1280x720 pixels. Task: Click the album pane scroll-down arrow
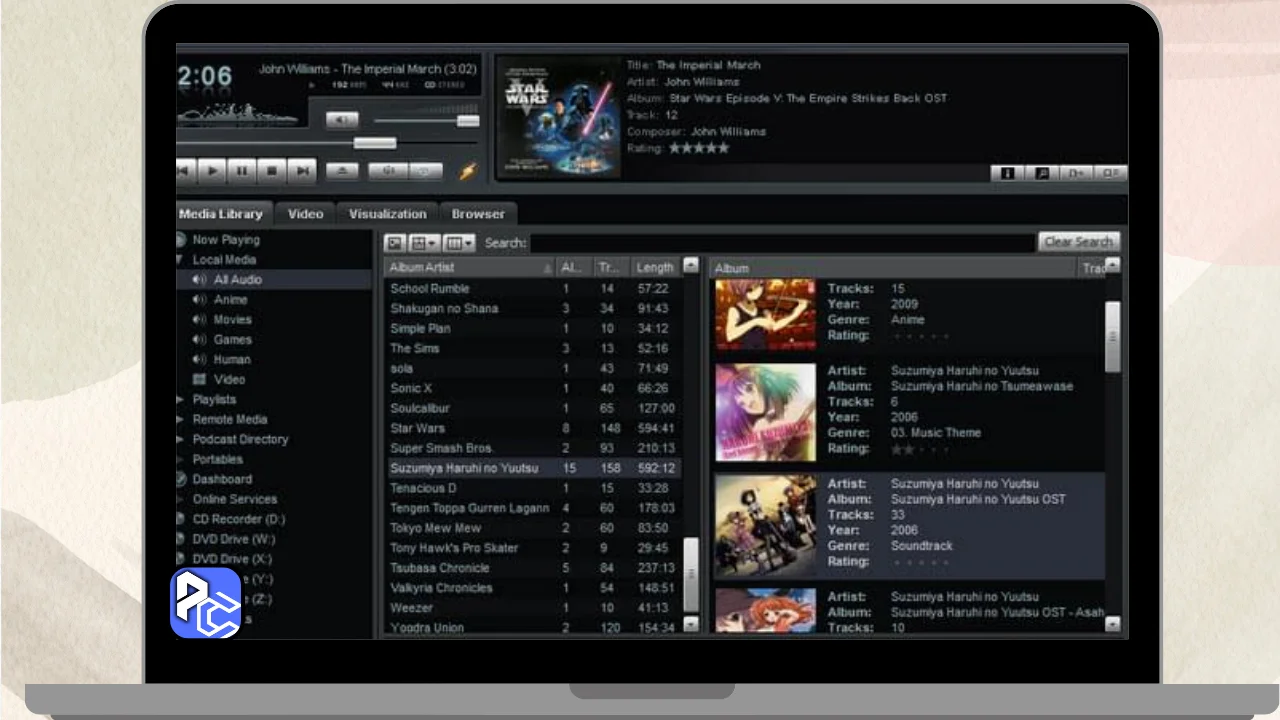1113,624
